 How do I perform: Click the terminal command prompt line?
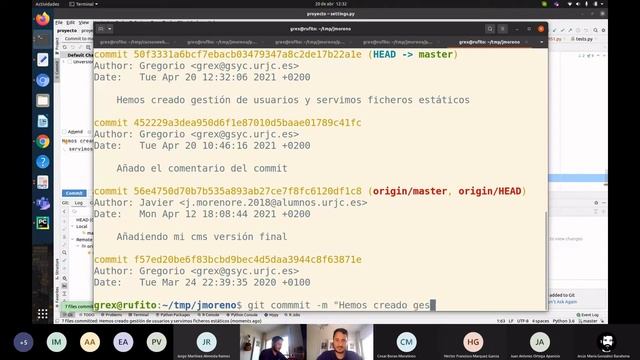(264, 305)
